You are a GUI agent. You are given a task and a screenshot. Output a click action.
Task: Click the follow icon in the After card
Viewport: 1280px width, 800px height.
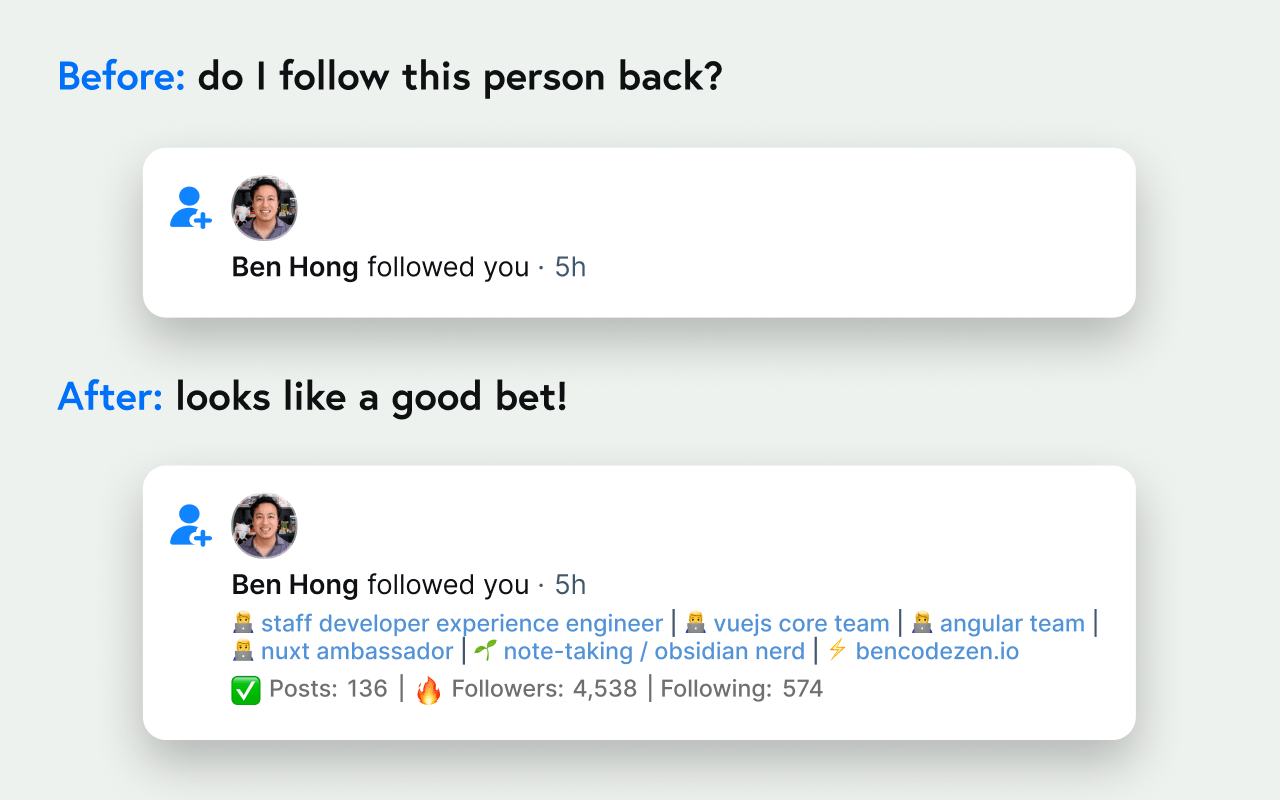pyautogui.click(x=190, y=525)
